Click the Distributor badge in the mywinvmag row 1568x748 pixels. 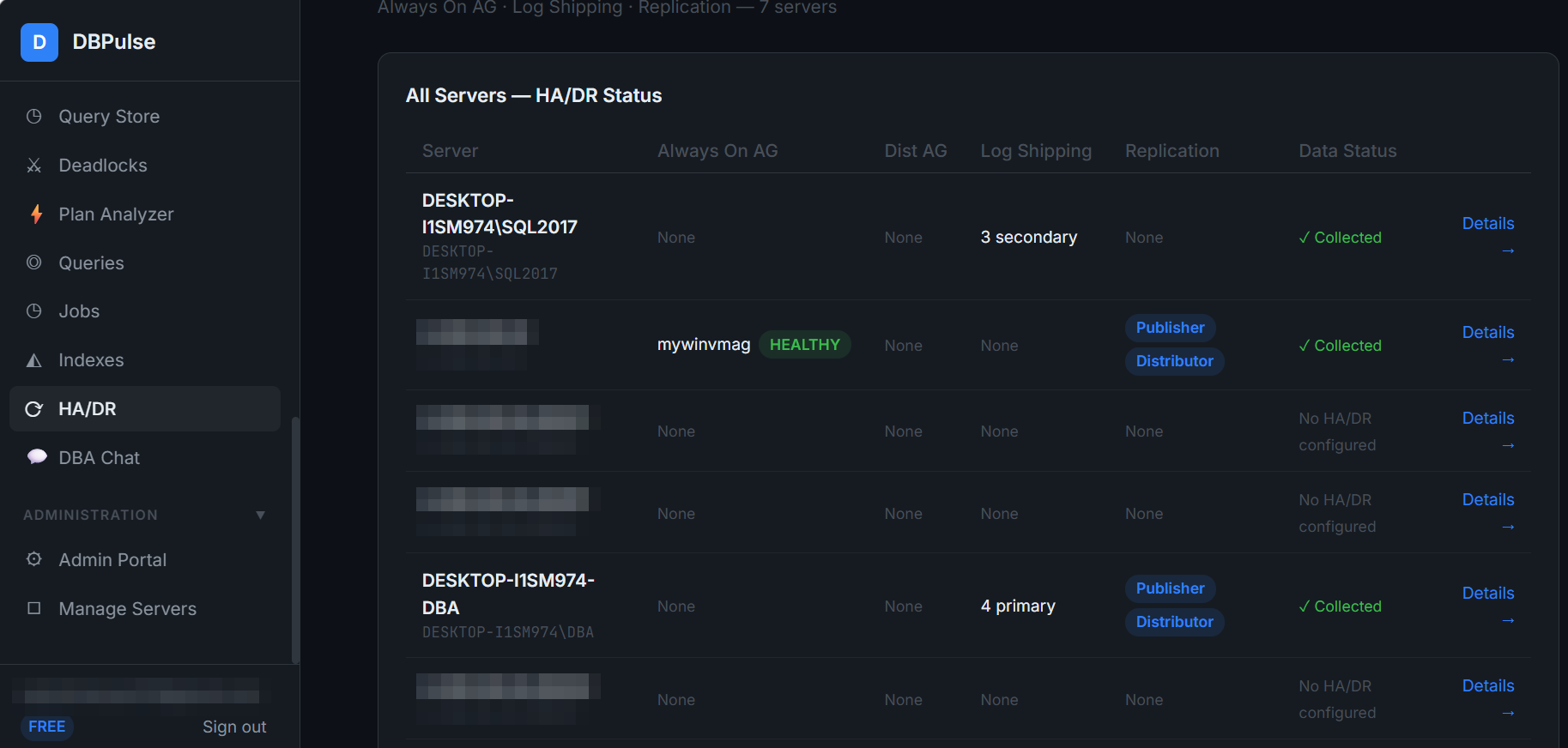[x=1175, y=361]
